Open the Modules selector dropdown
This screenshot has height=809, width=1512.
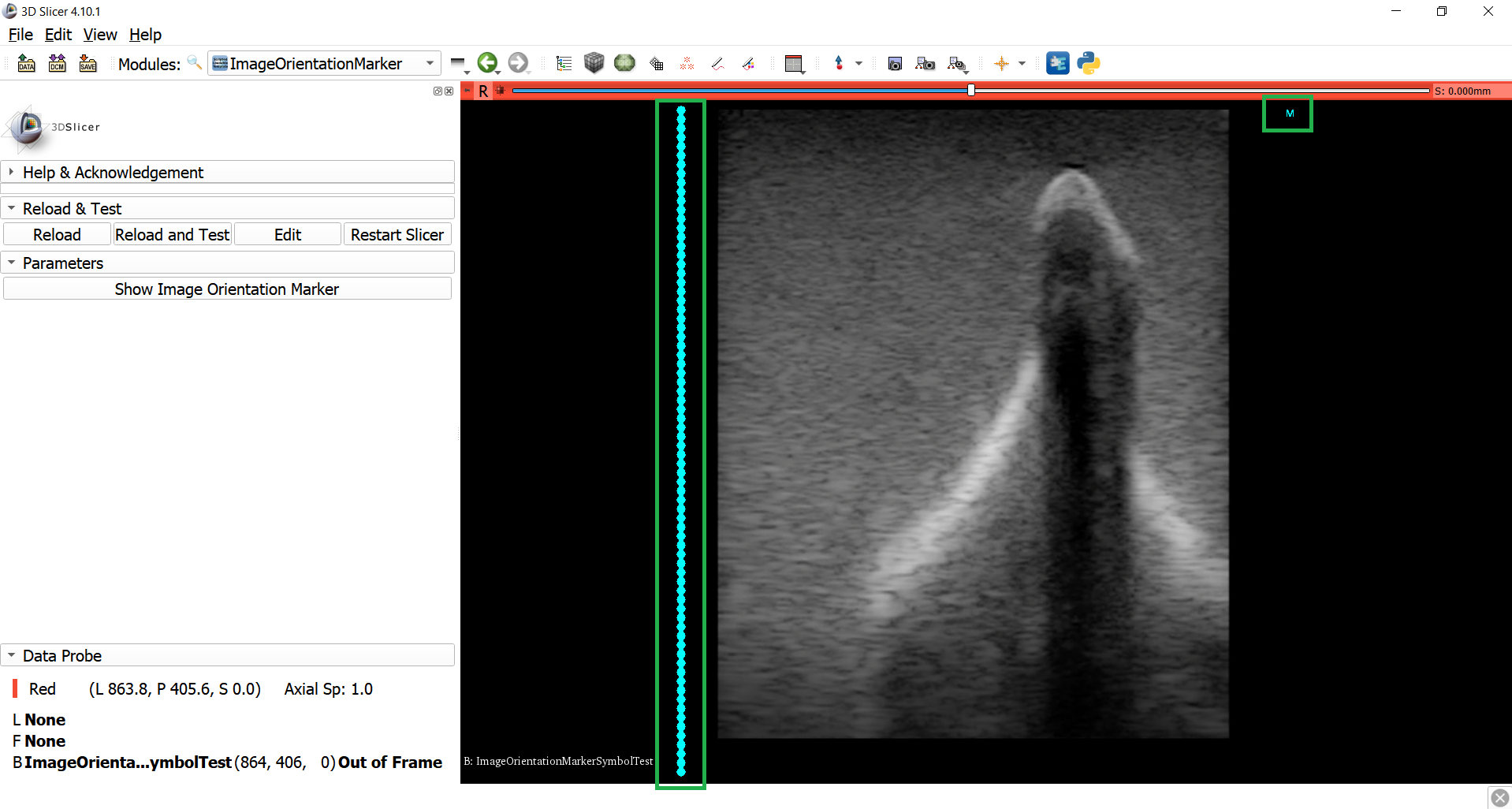pos(324,64)
